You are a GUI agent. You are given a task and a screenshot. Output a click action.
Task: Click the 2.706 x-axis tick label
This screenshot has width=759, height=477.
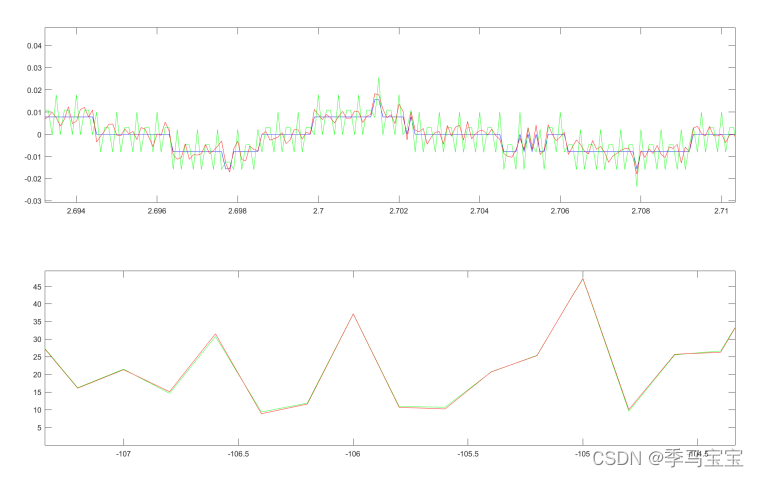(560, 211)
